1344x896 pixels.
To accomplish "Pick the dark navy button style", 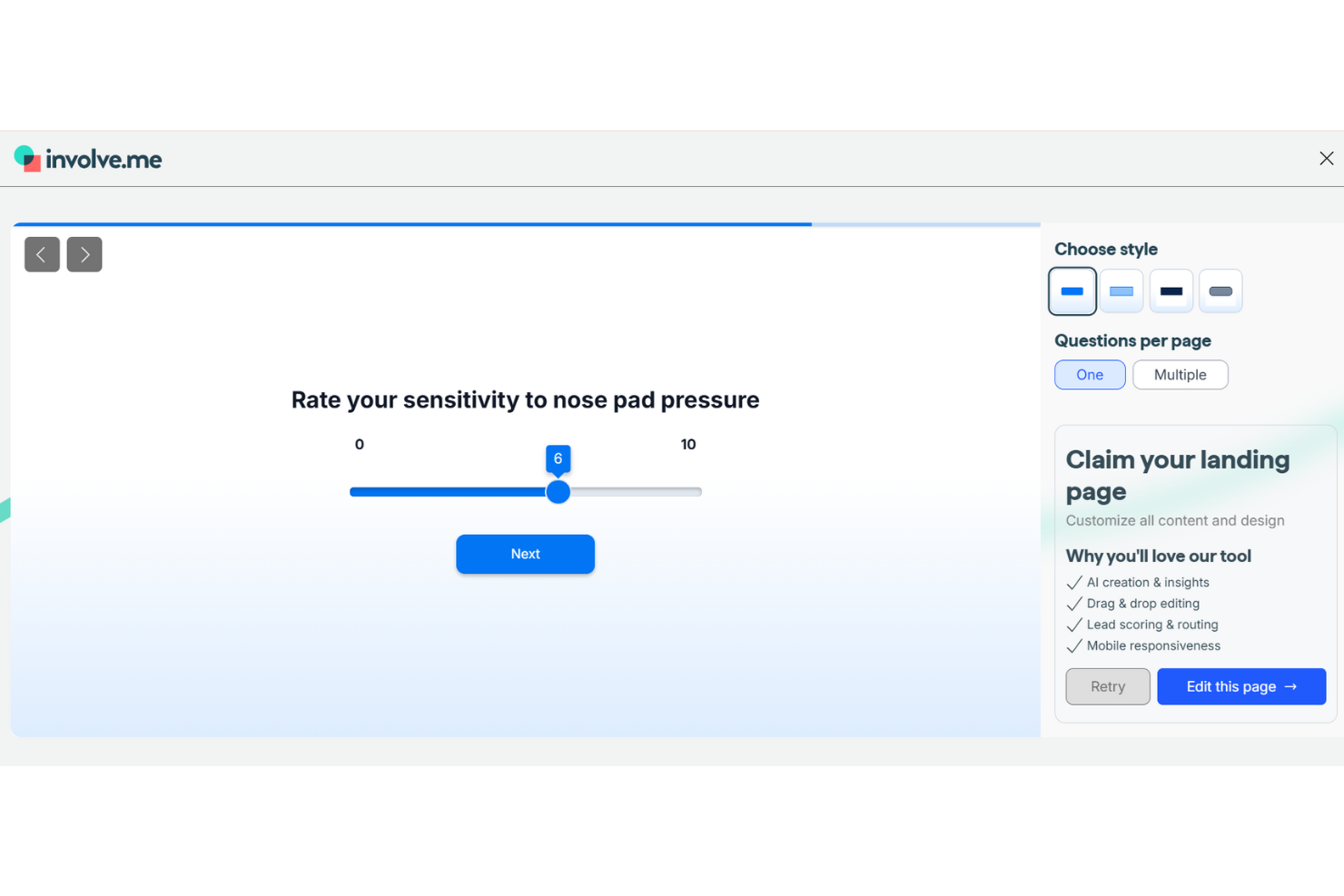I will pos(1171,290).
